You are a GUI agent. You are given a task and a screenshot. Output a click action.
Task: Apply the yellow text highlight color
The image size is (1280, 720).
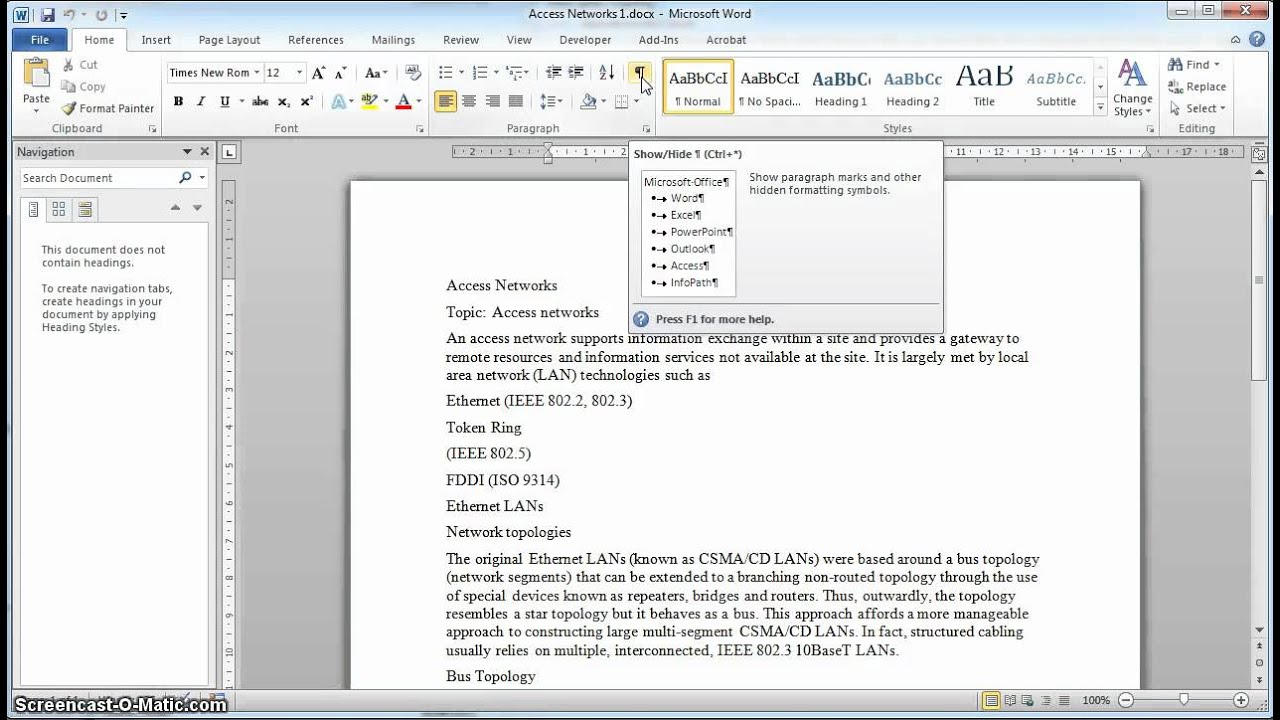click(x=368, y=101)
